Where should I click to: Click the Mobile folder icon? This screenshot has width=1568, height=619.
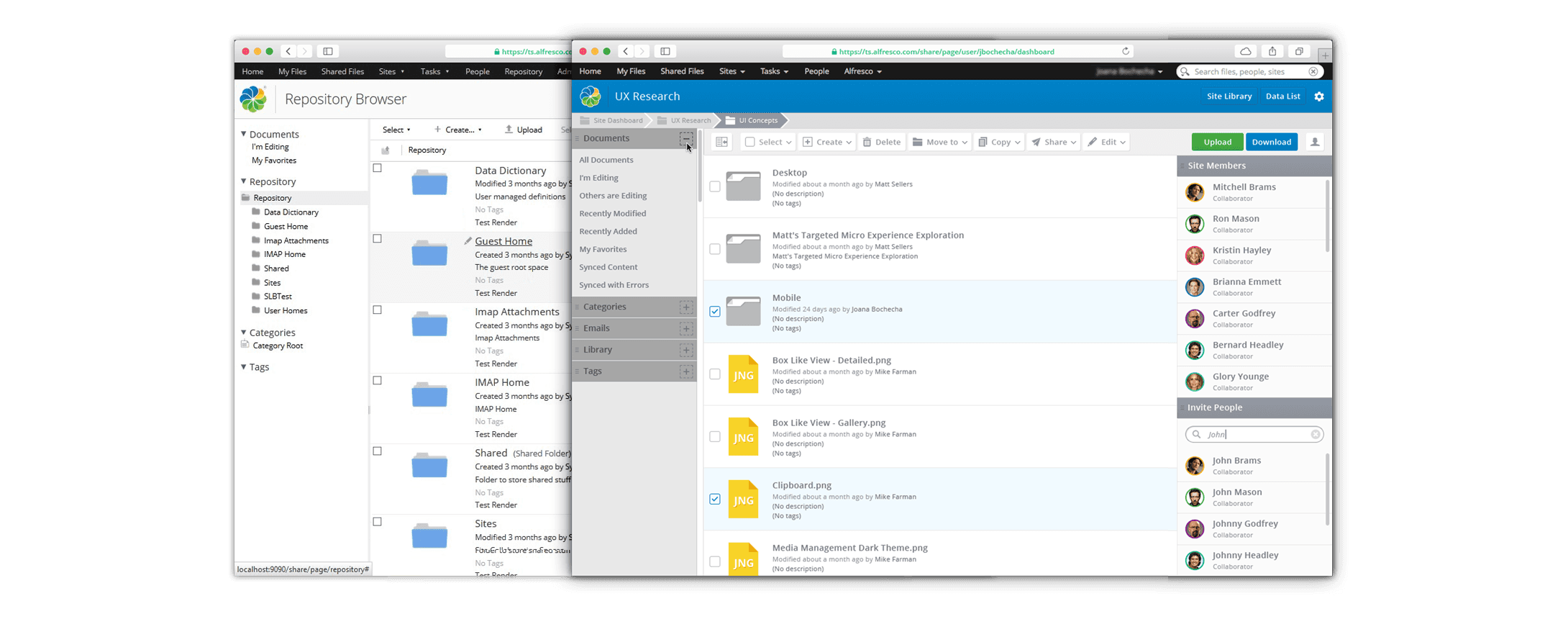pos(743,311)
